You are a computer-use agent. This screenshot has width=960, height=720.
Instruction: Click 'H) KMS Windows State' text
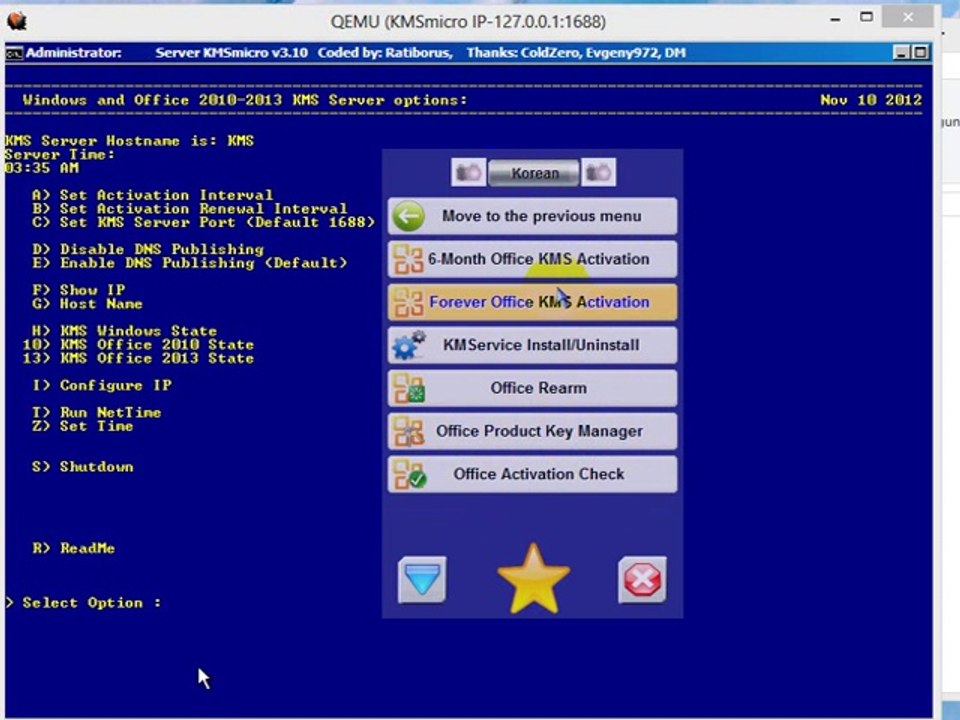tap(124, 331)
